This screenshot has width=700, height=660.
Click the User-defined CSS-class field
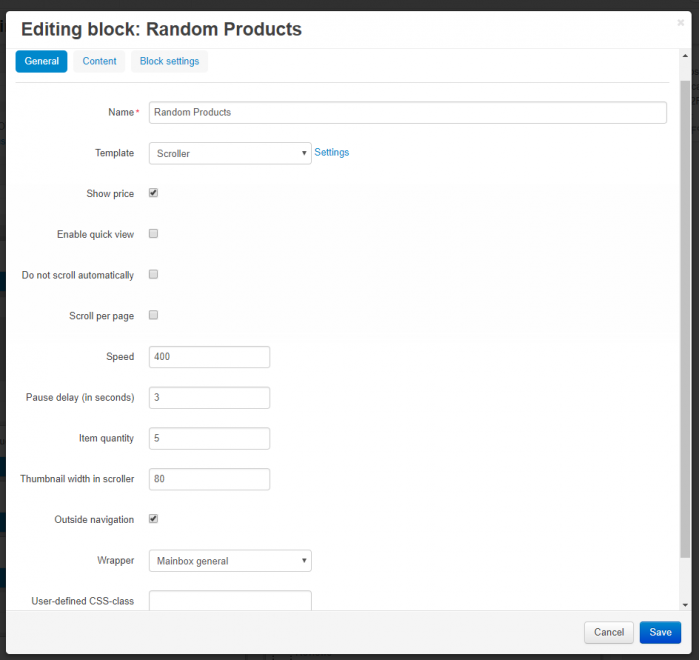coord(230,601)
